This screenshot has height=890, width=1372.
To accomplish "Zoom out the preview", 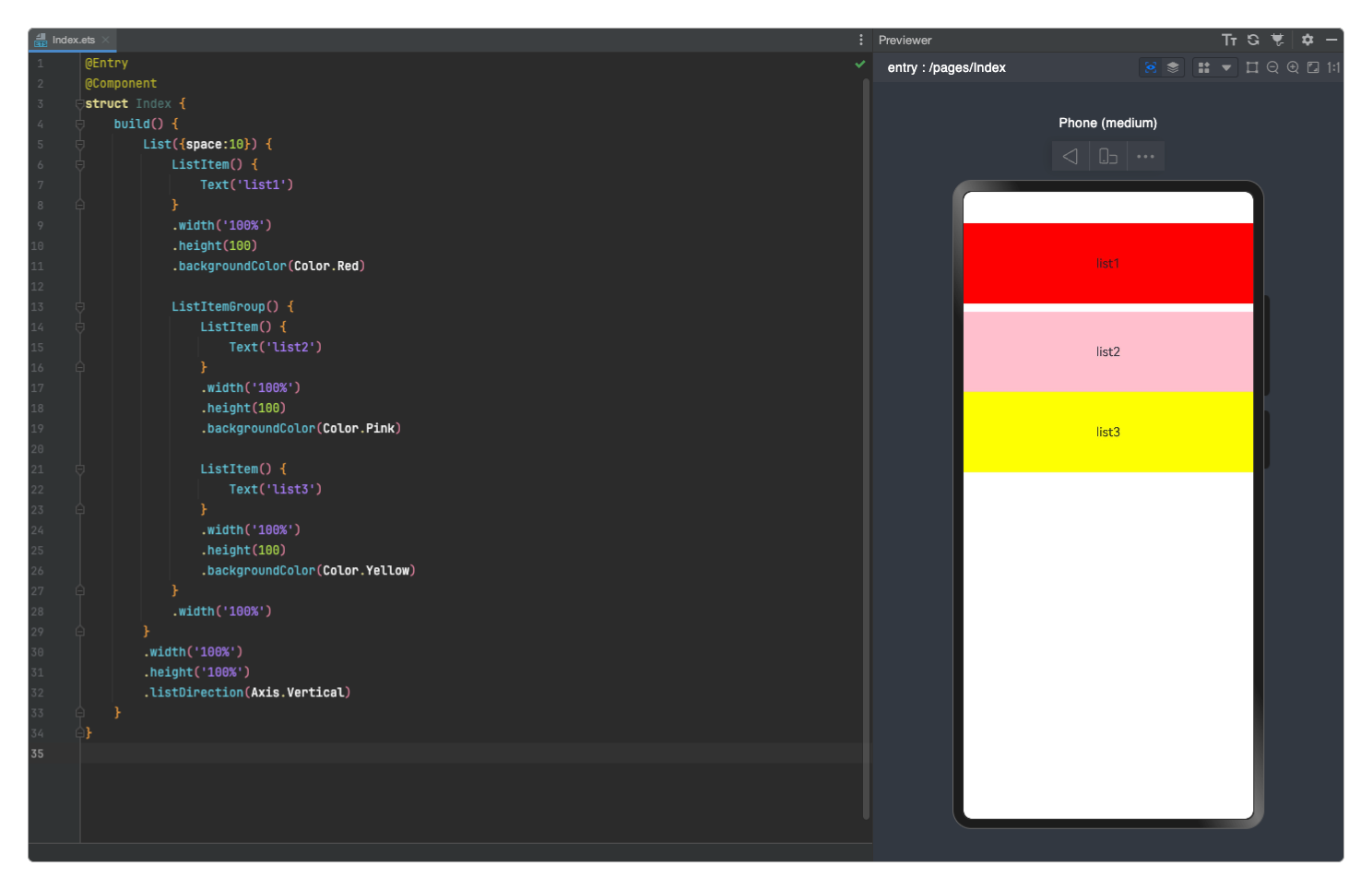I will click(x=1272, y=67).
